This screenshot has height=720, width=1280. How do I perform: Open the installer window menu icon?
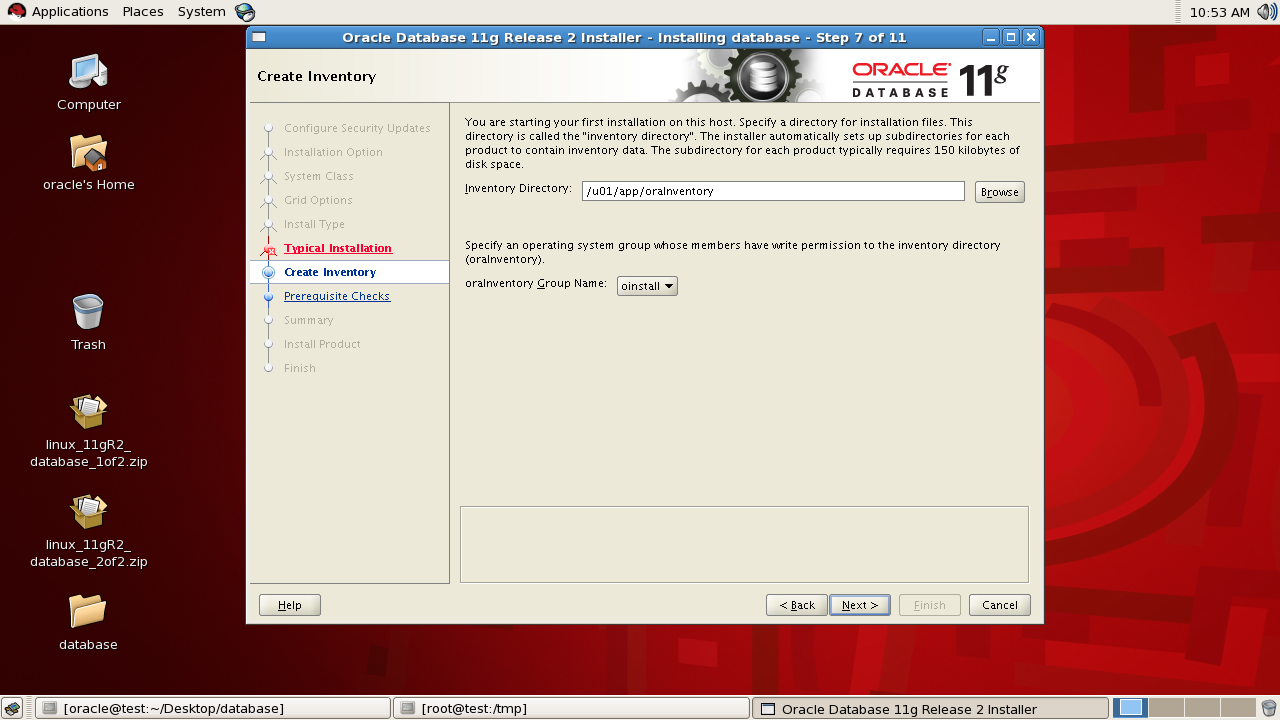(259, 37)
